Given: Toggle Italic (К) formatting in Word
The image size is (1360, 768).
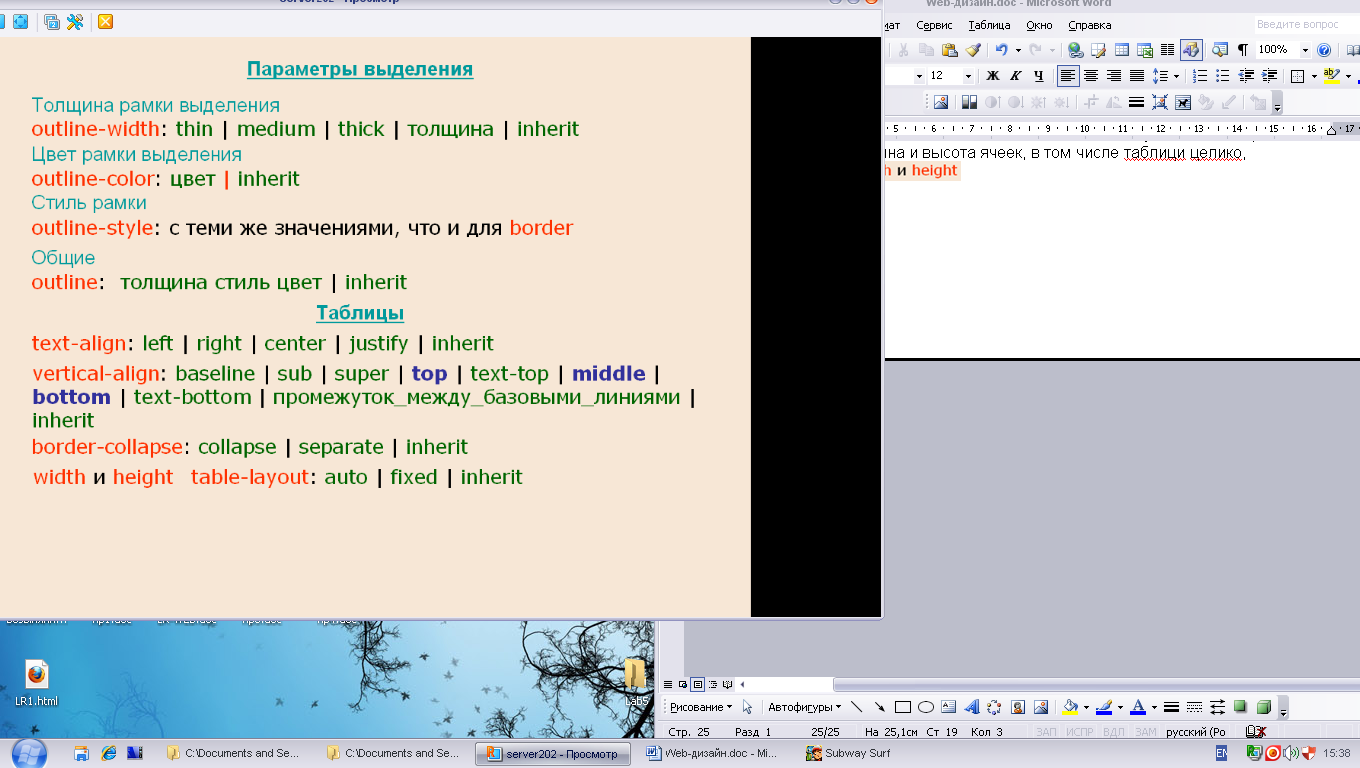Looking at the screenshot, I should point(1016,76).
